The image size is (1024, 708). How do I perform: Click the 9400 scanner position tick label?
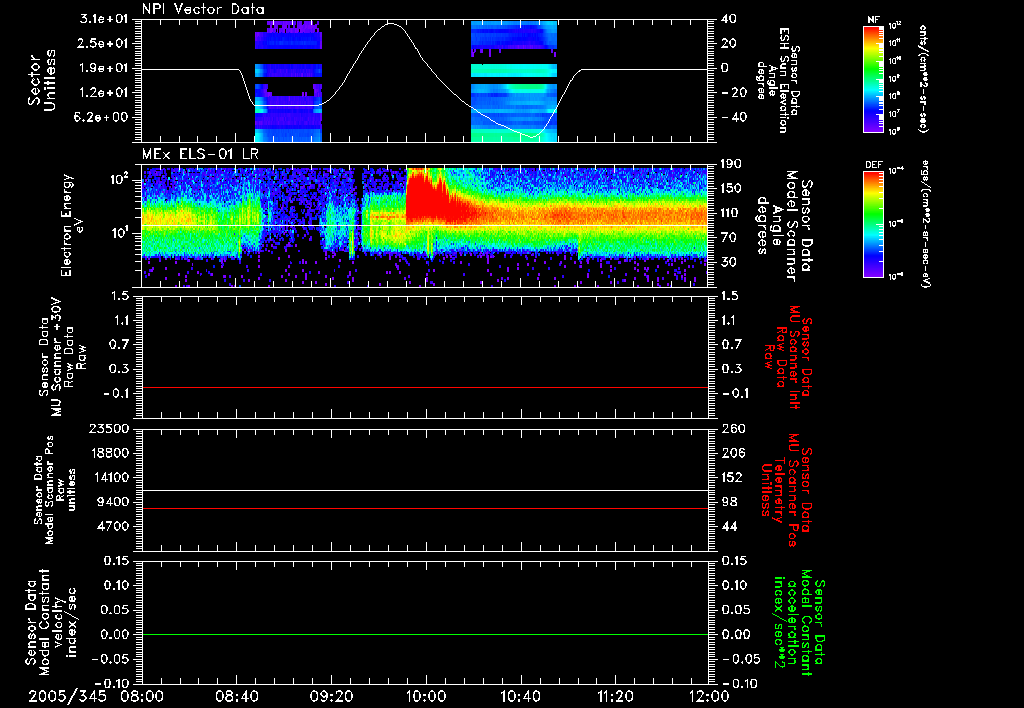[113, 502]
